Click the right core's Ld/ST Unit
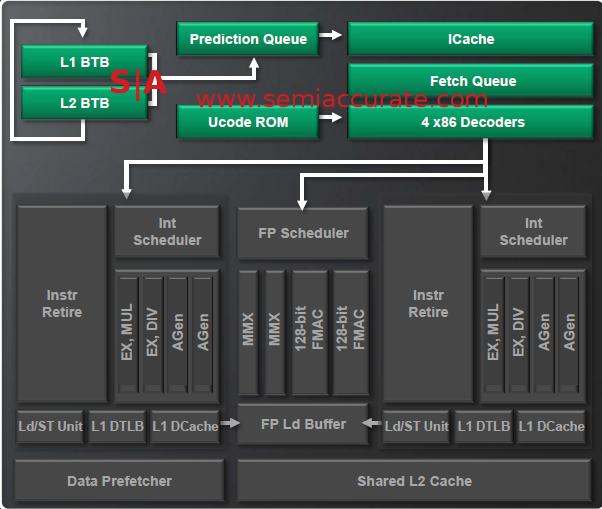Viewport: 602px width, 509px height. click(416, 427)
